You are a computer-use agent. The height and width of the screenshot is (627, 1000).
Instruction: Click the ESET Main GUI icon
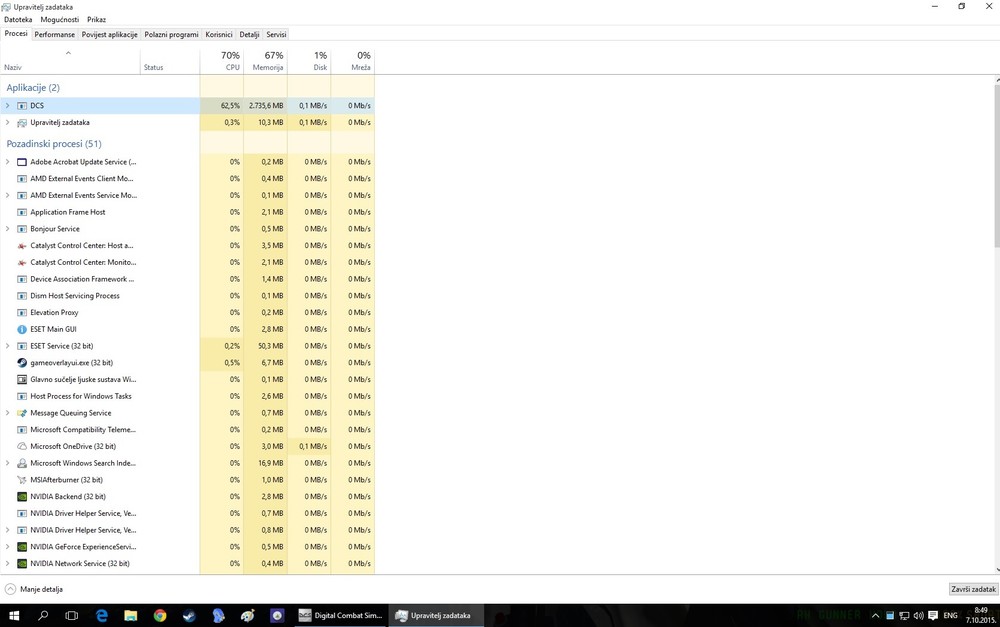point(22,329)
